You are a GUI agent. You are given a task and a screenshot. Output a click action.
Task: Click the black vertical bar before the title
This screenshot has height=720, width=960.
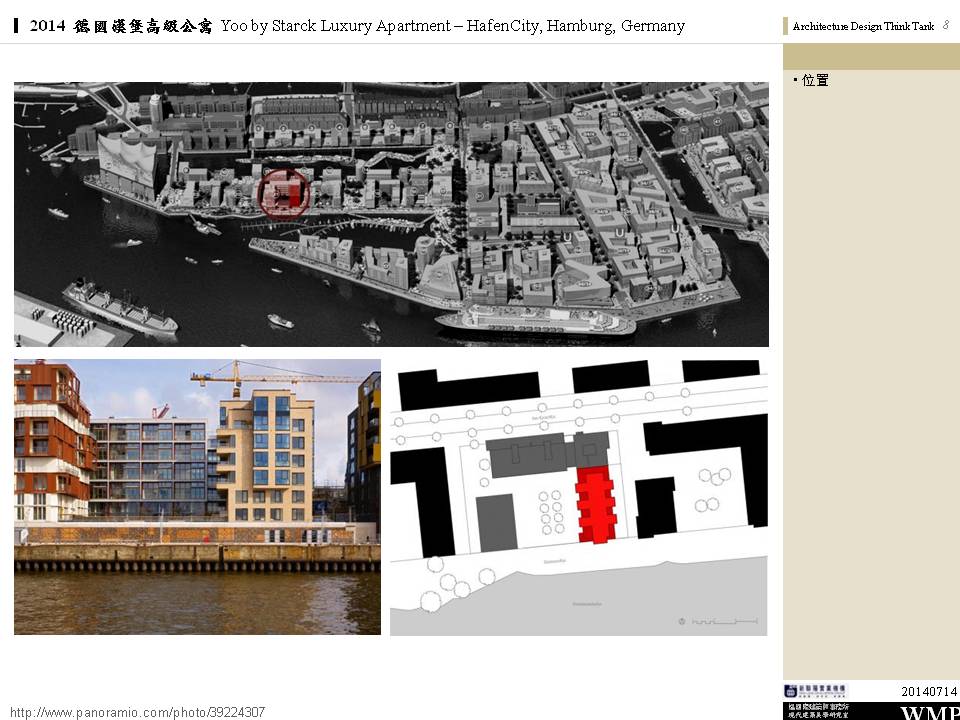point(17,25)
